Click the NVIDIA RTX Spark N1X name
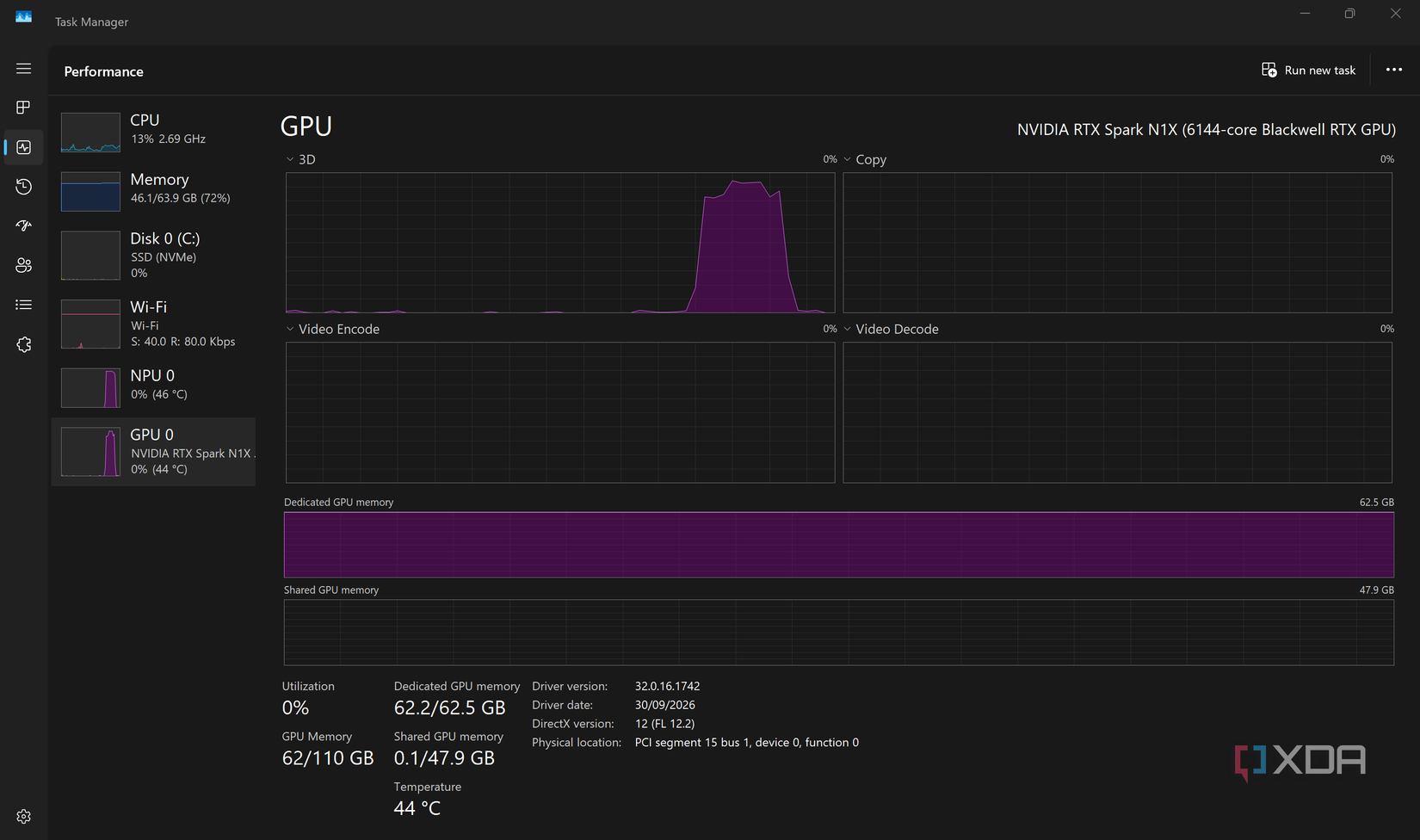This screenshot has height=840, width=1420. coord(1207,129)
